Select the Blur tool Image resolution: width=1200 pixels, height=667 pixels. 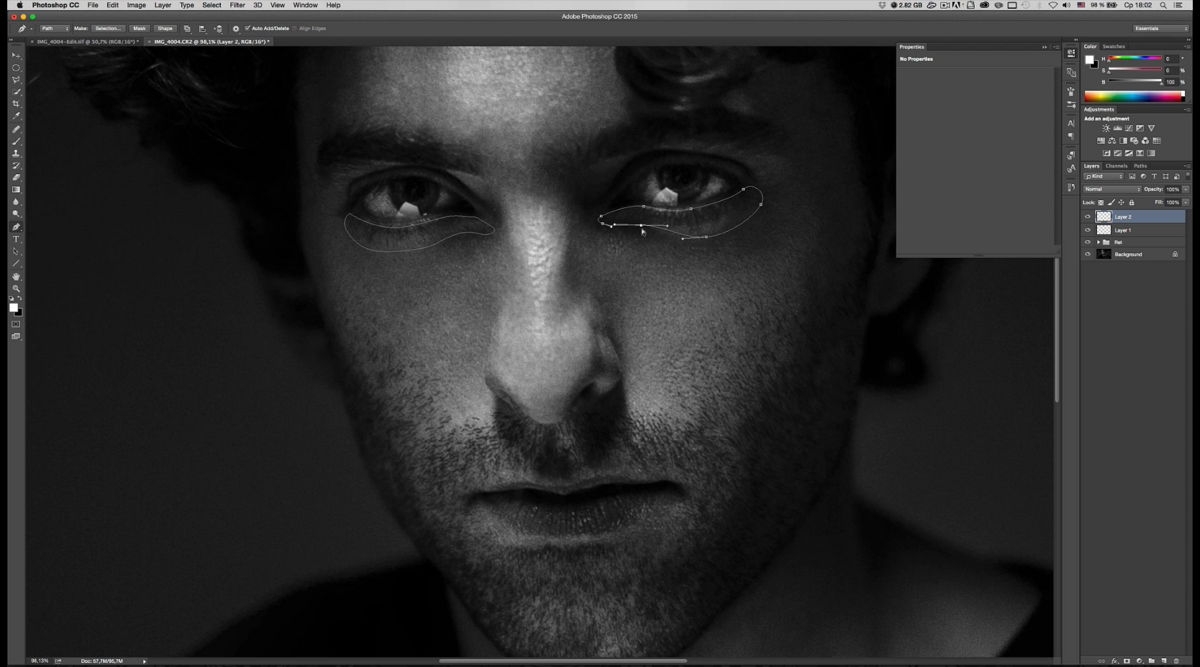pyautogui.click(x=16, y=202)
